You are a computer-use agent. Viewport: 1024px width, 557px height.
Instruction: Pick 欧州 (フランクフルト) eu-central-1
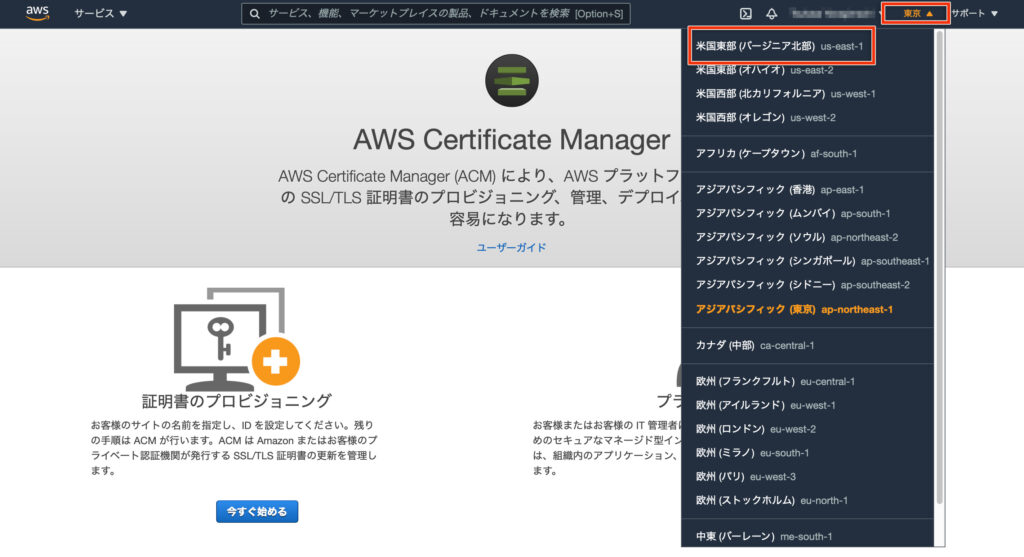[775, 381]
